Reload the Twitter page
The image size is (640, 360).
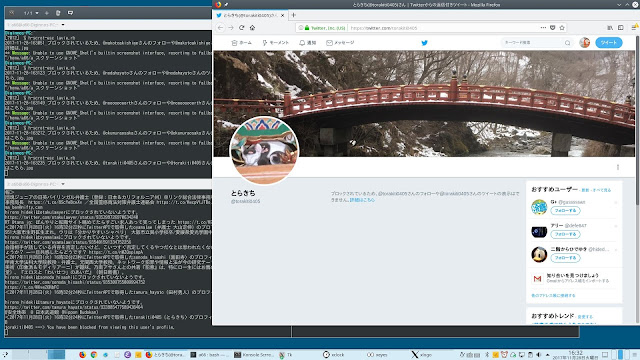tap(242, 28)
